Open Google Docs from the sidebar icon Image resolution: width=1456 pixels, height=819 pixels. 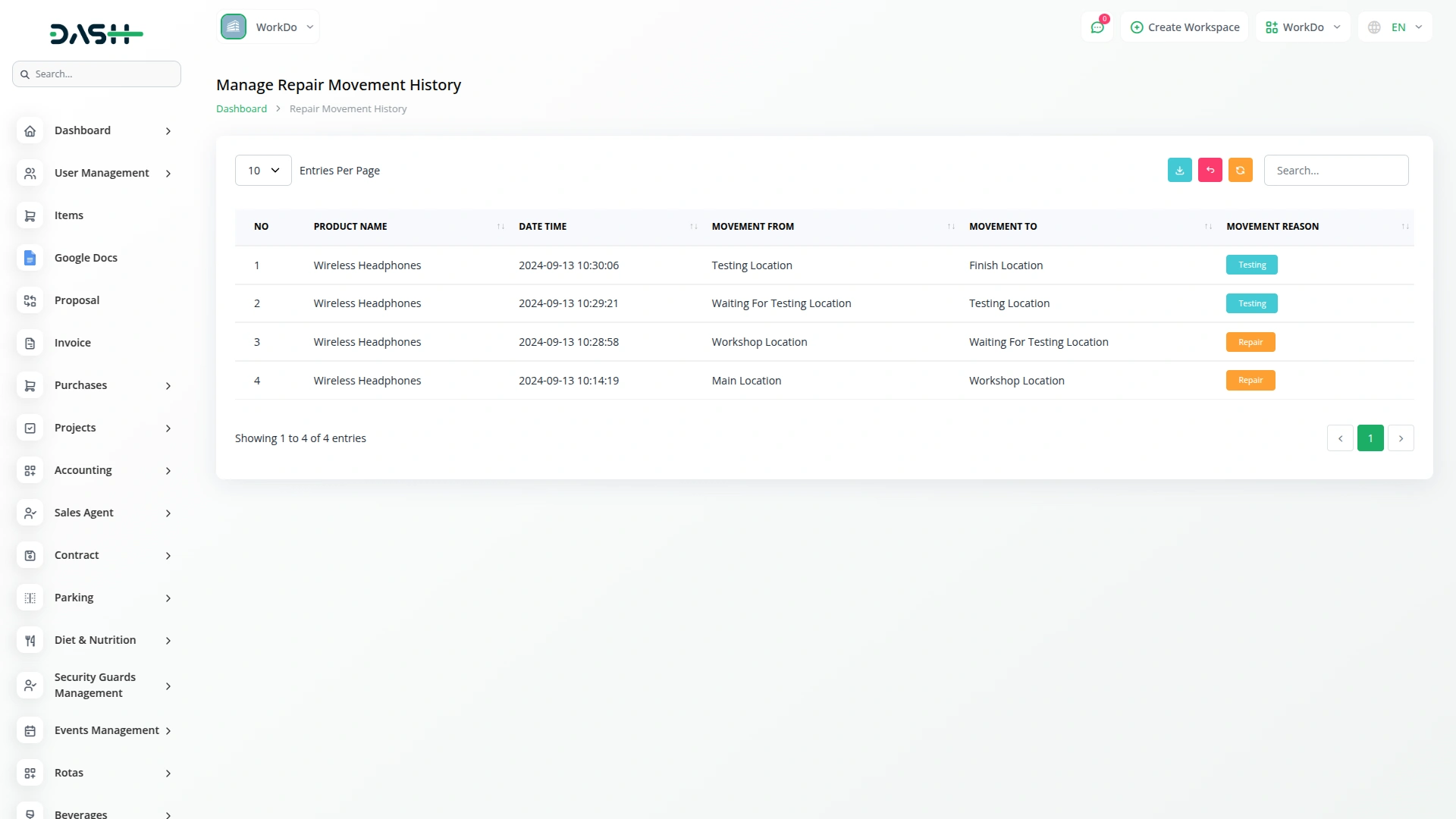30,259
